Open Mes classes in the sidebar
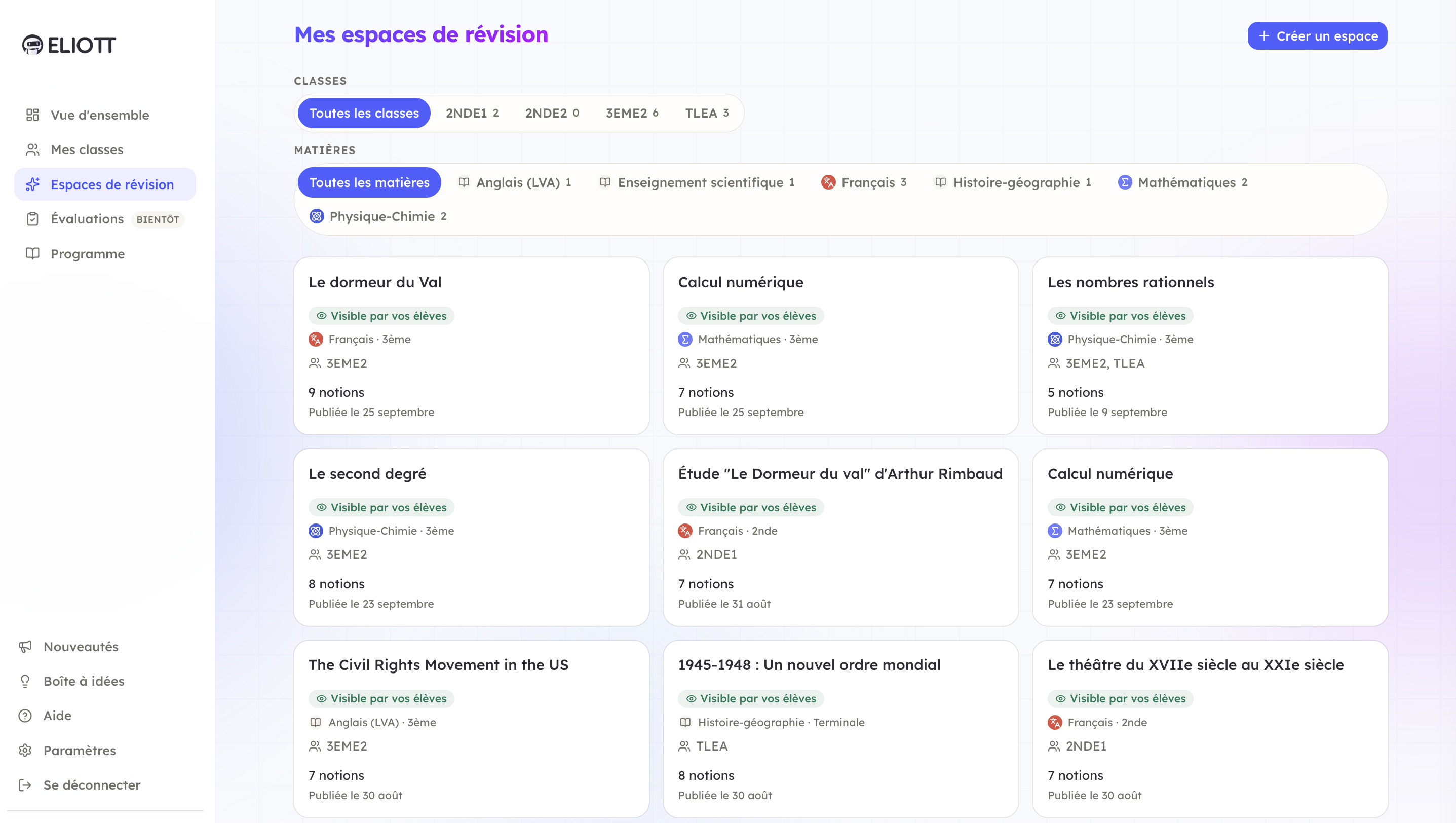 pos(105,149)
